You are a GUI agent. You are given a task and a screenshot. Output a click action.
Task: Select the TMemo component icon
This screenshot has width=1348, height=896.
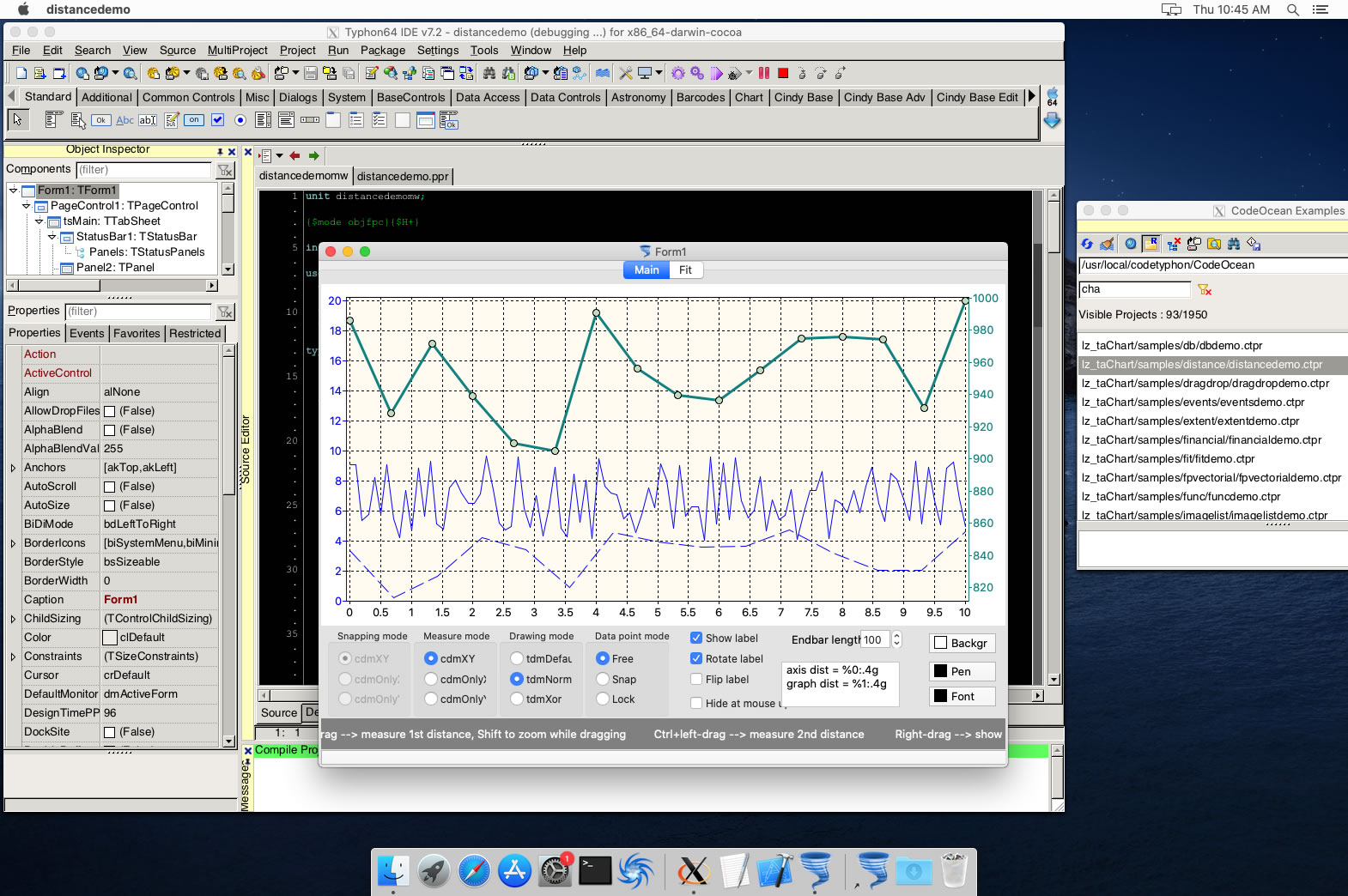[171, 120]
